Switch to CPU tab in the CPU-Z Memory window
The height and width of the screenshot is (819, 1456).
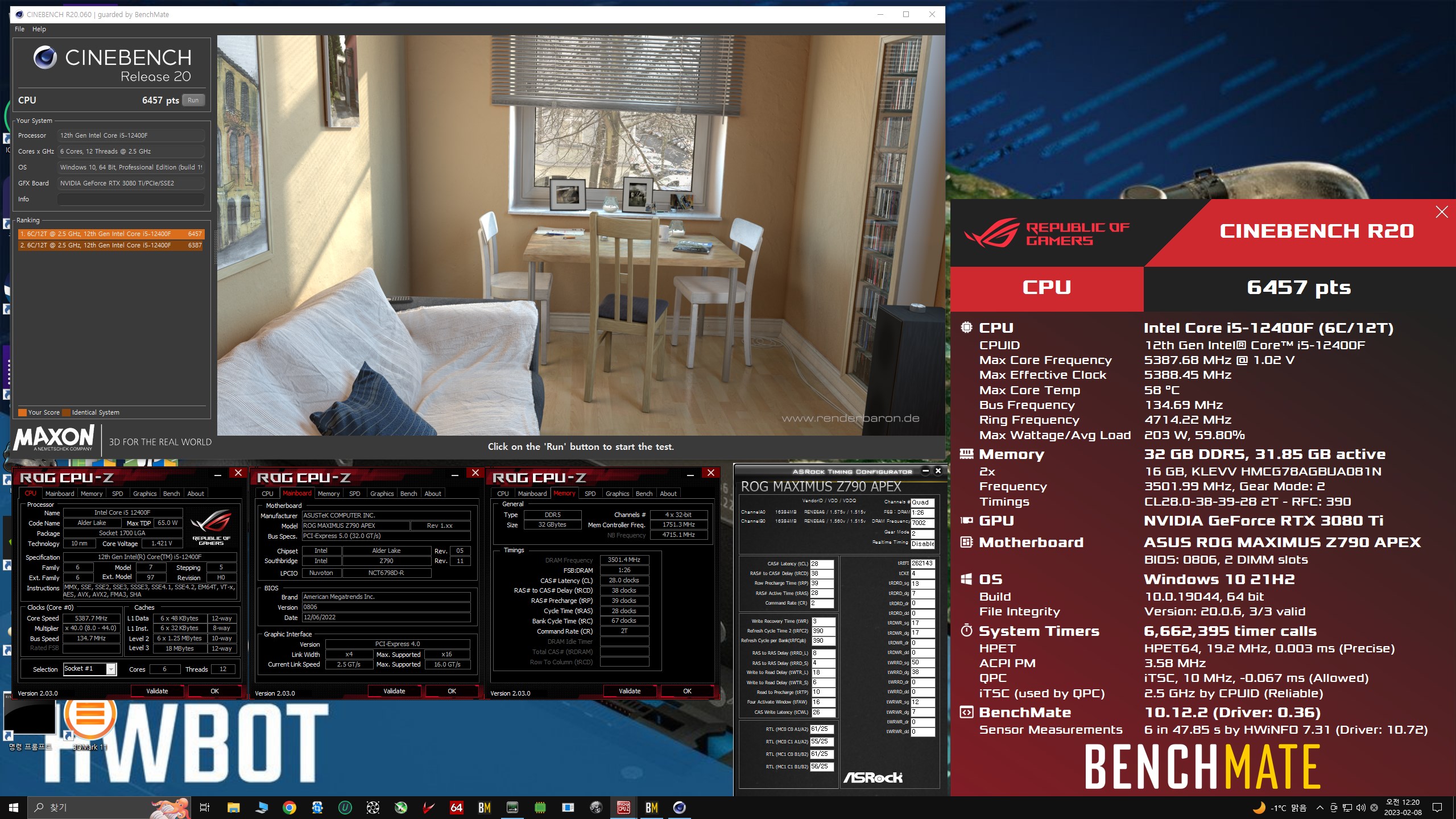(x=503, y=494)
